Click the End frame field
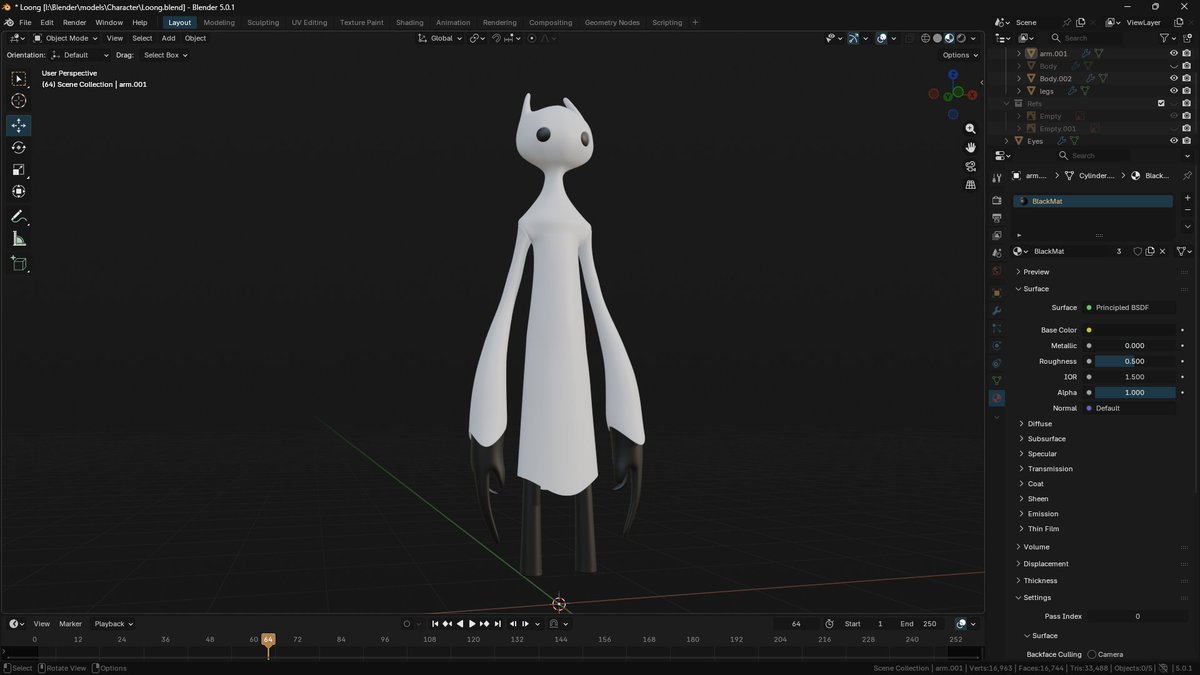 (x=918, y=624)
